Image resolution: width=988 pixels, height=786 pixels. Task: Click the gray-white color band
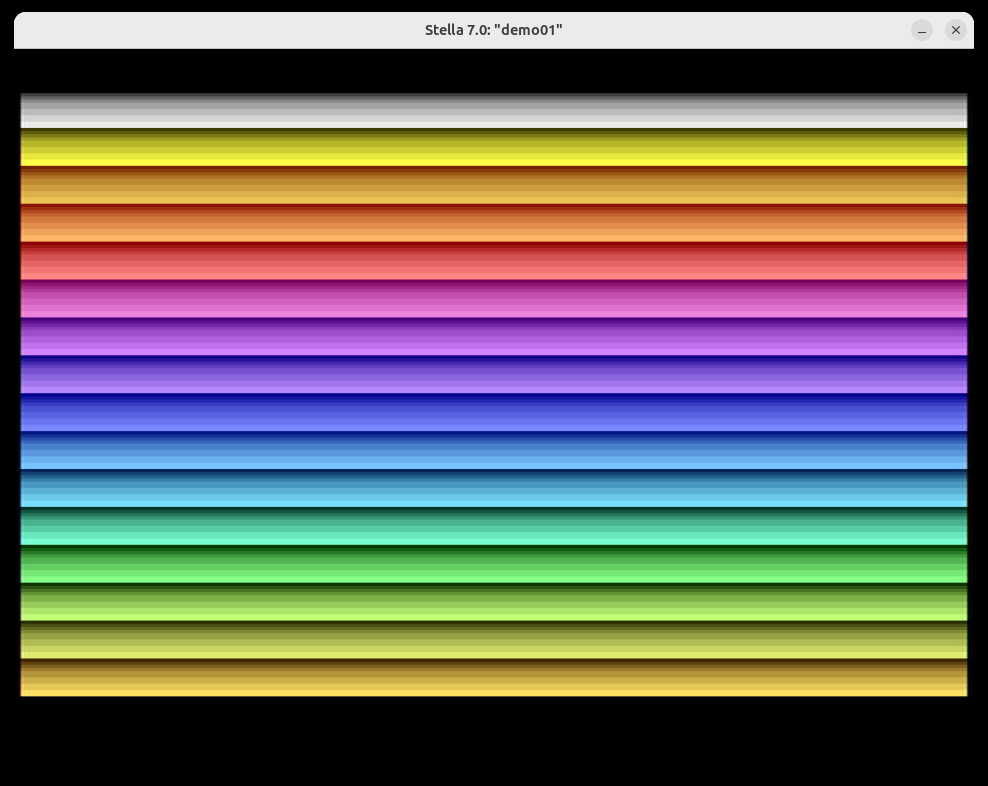click(x=493, y=111)
